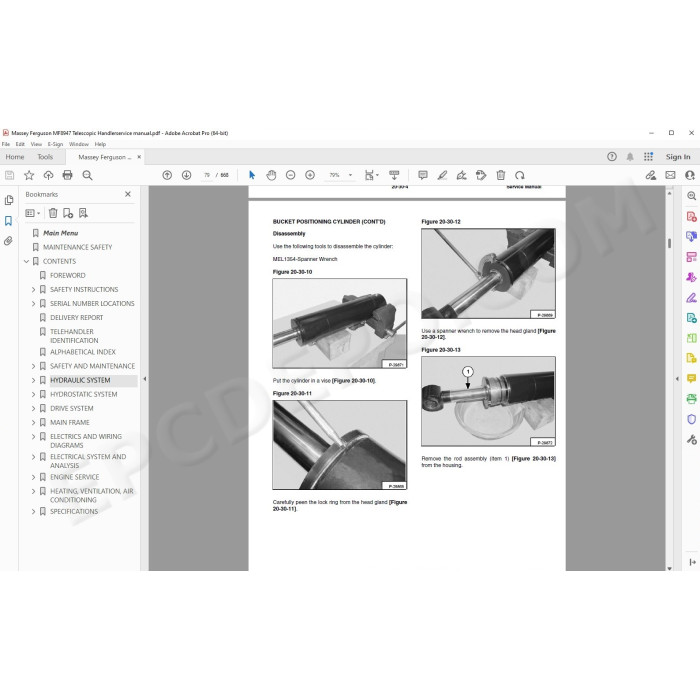Open the sign document tool
This screenshot has width=700, height=700.
pyautogui.click(x=462, y=175)
